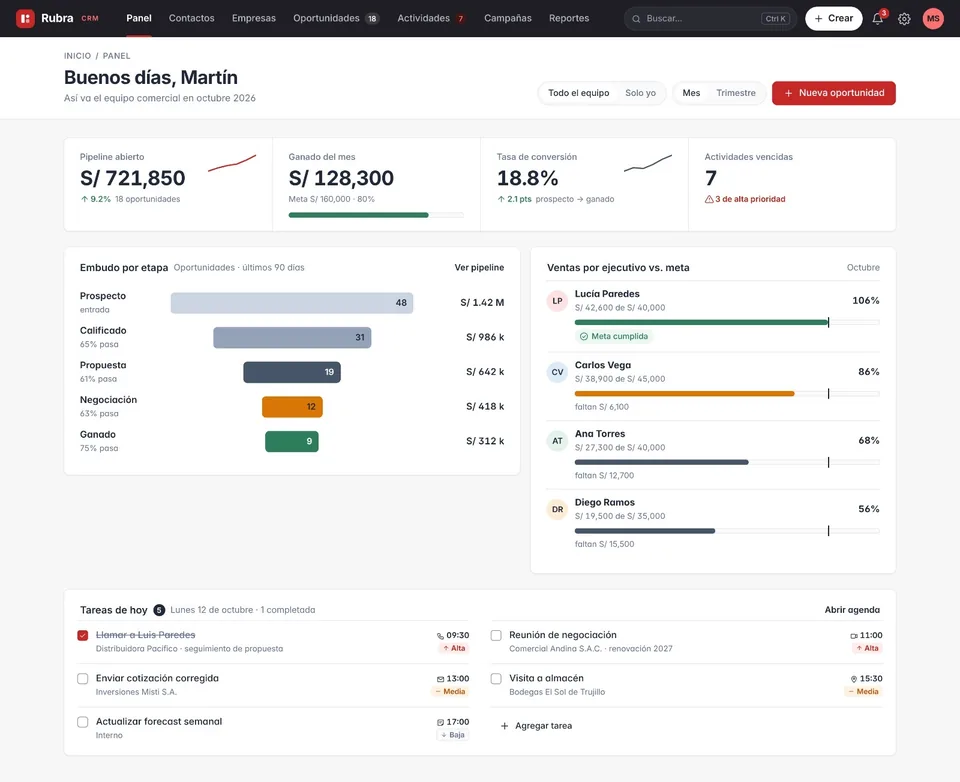Check Enviar cotización corregida task
Viewport: 960px width, 782px height.
[x=83, y=679]
